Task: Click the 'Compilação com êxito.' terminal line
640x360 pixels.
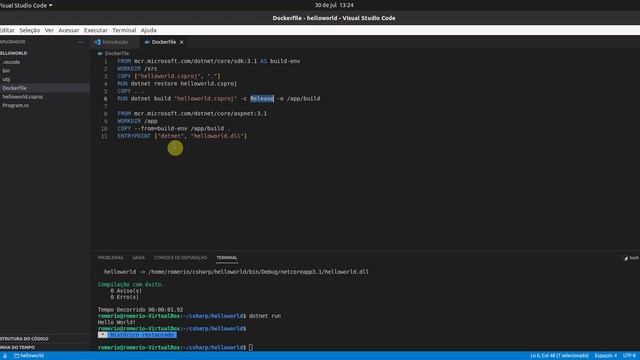Action: (x=130, y=284)
